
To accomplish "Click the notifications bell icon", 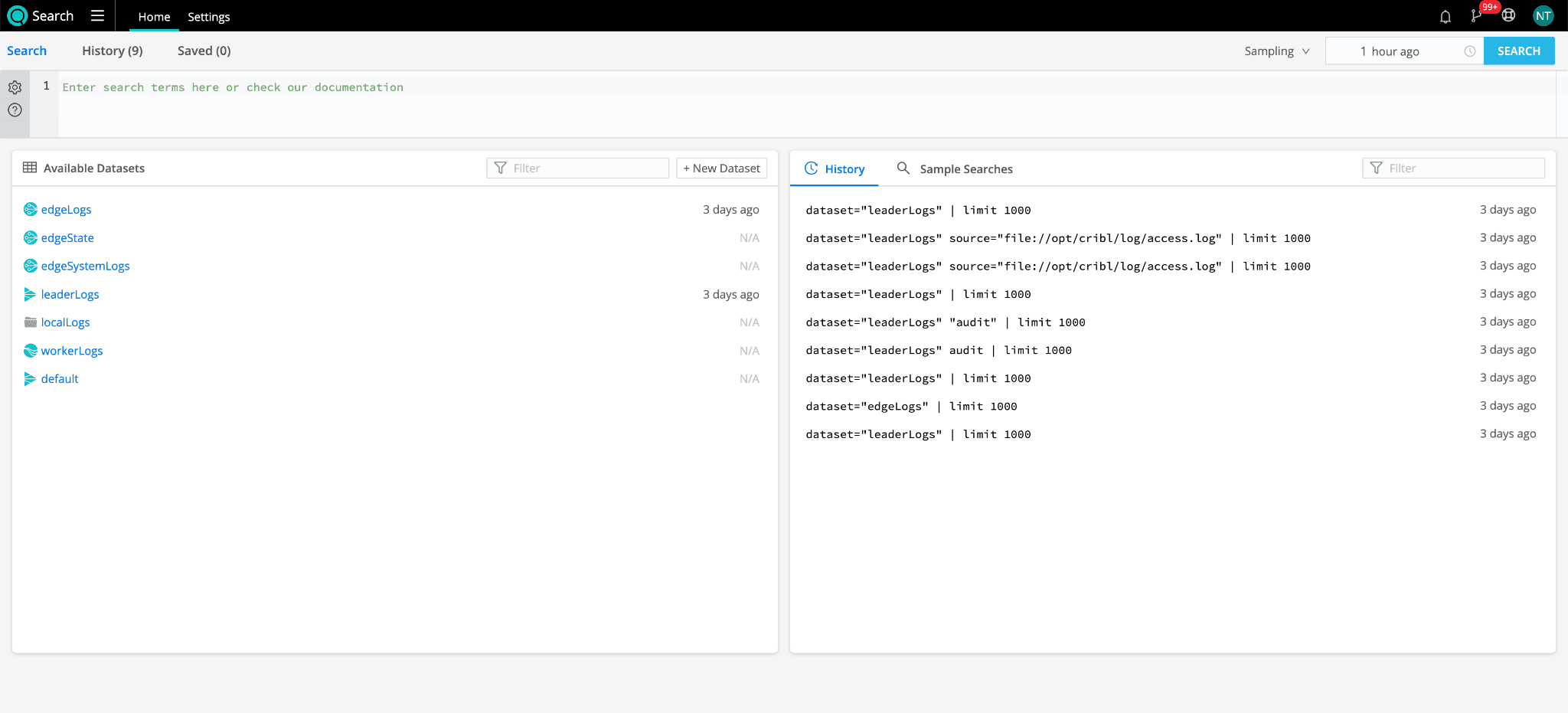I will [1445, 16].
